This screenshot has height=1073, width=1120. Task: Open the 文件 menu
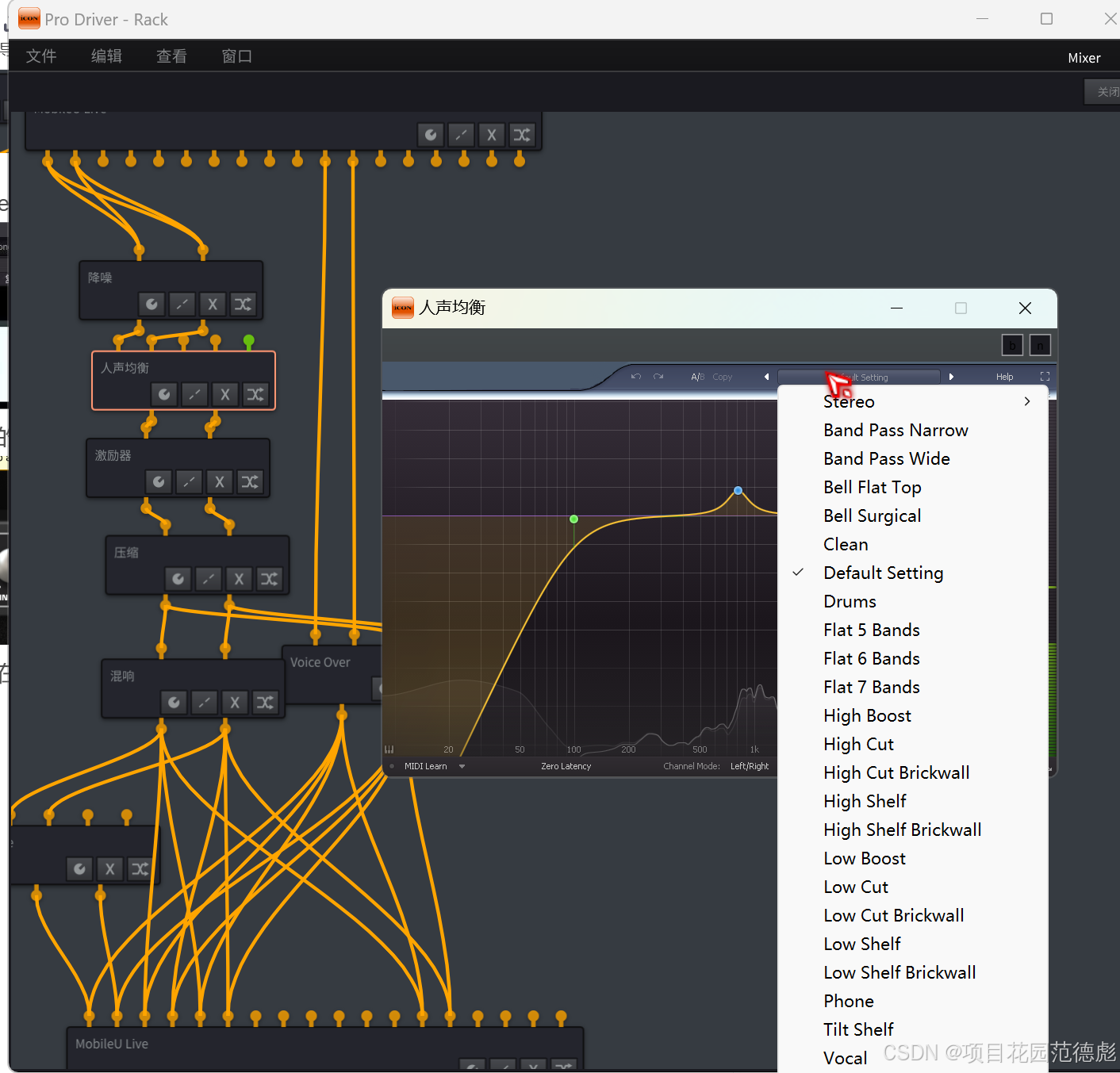(41, 56)
